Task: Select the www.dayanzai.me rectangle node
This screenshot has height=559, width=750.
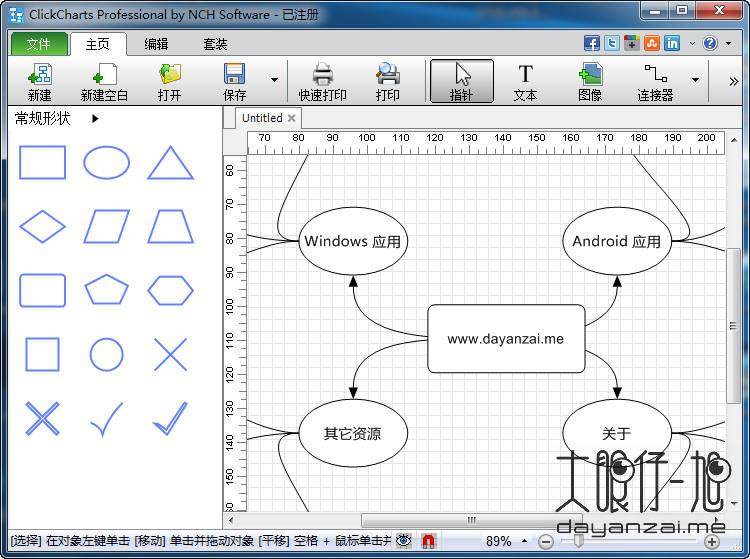Action: pyautogui.click(x=506, y=339)
